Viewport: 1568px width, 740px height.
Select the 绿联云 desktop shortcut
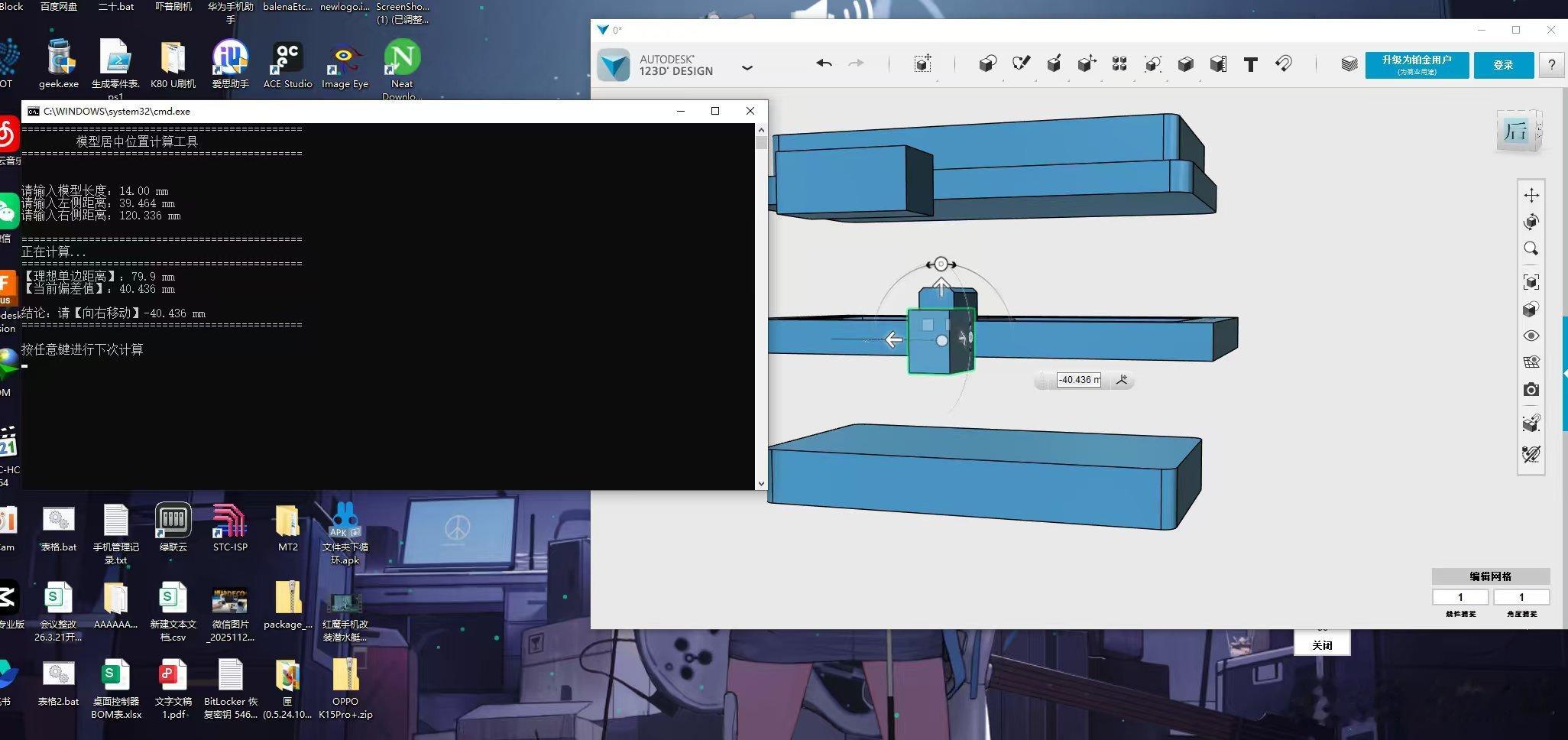pyautogui.click(x=173, y=528)
